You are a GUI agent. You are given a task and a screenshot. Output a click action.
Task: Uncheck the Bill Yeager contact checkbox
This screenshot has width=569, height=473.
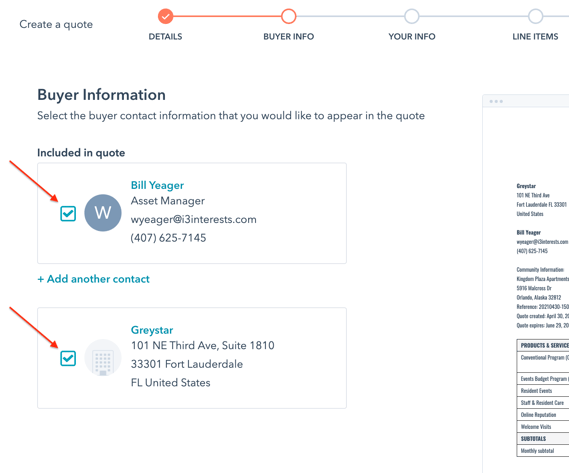coord(68,213)
